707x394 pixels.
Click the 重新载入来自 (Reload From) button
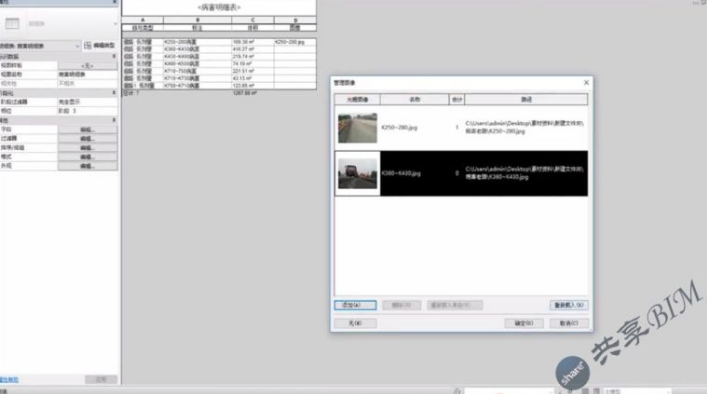point(454,305)
